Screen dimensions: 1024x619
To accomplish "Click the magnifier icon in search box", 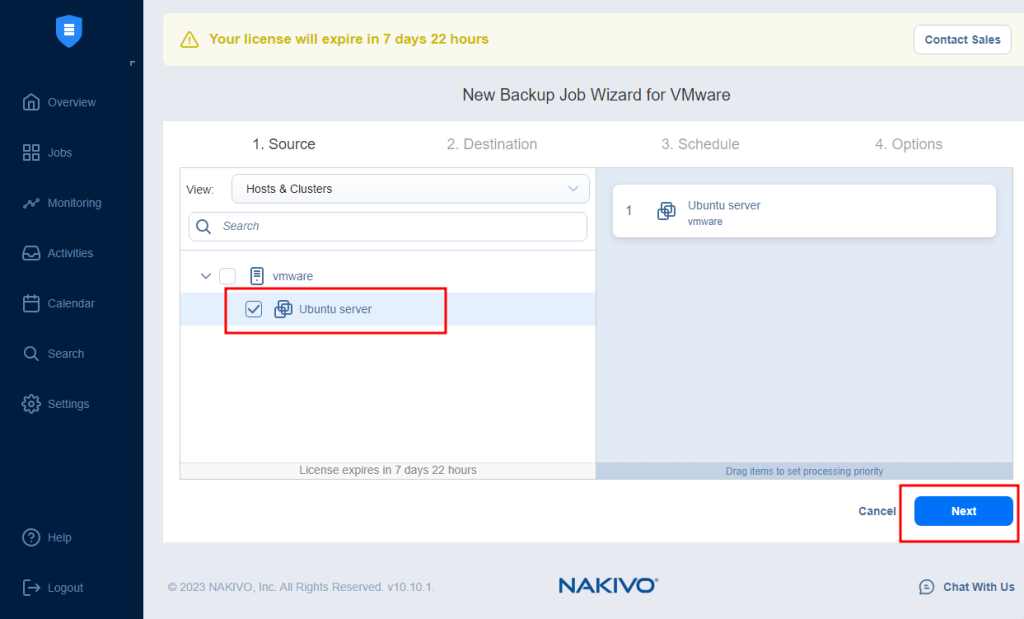I will point(204,227).
